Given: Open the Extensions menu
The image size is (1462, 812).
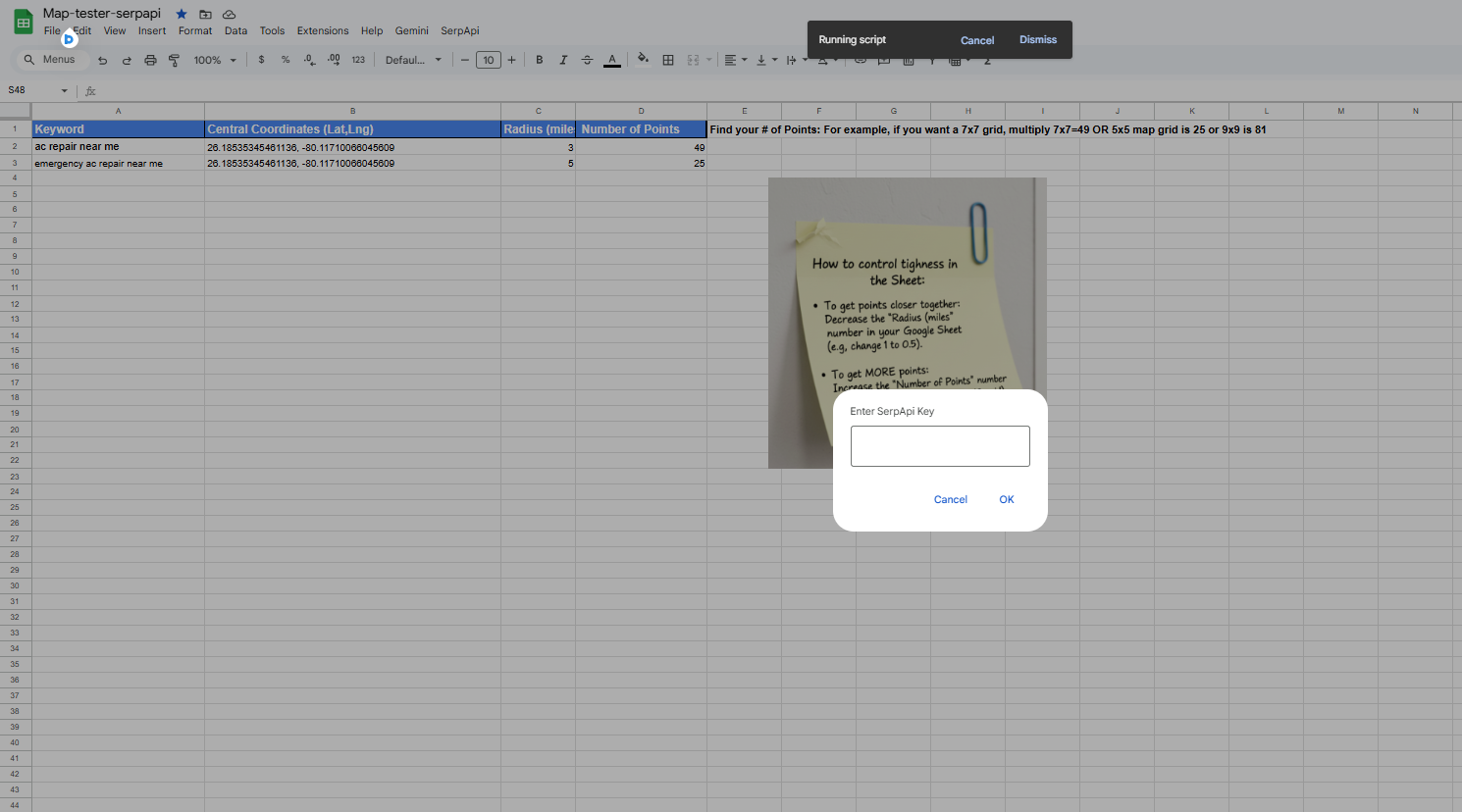Looking at the screenshot, I should 323,30.
